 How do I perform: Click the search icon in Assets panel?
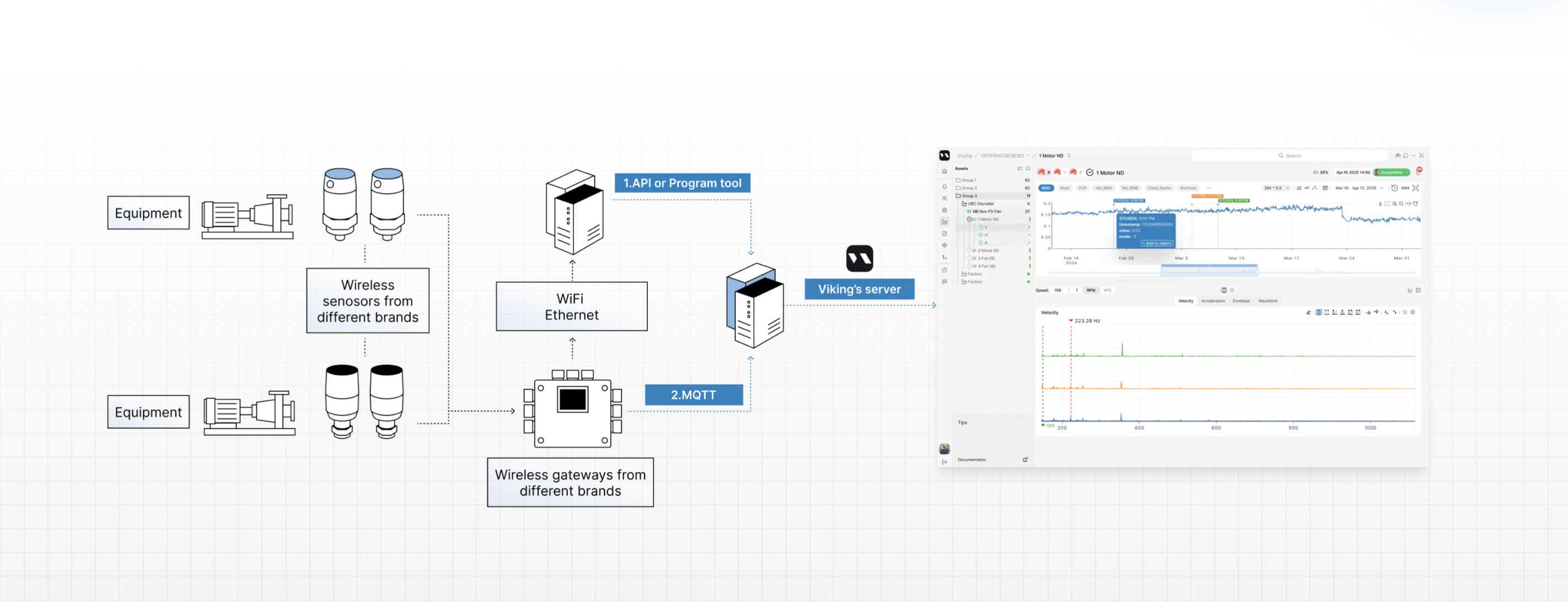[x=1028, y=169]
